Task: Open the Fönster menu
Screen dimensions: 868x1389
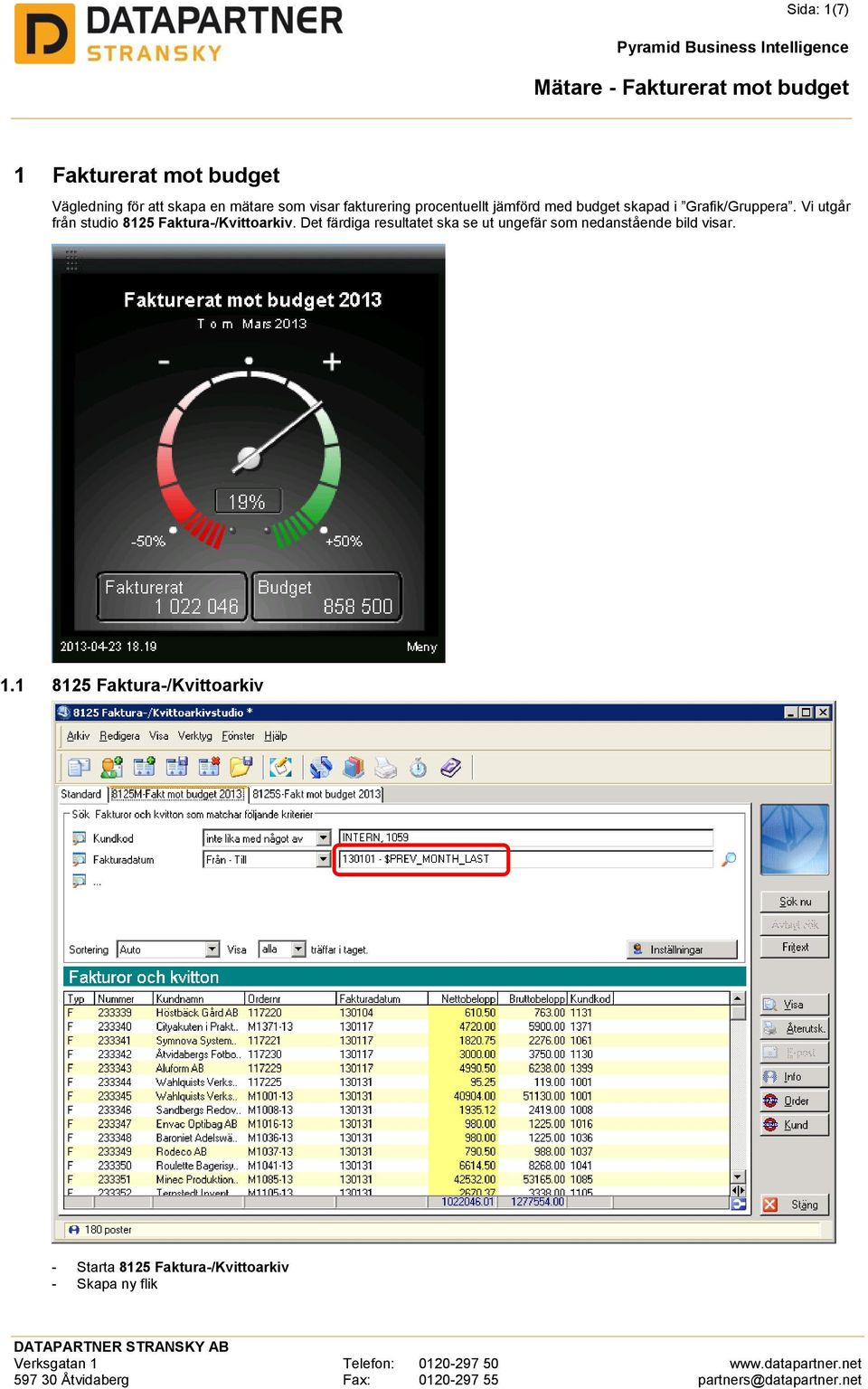Action: (x=239, y=736)
